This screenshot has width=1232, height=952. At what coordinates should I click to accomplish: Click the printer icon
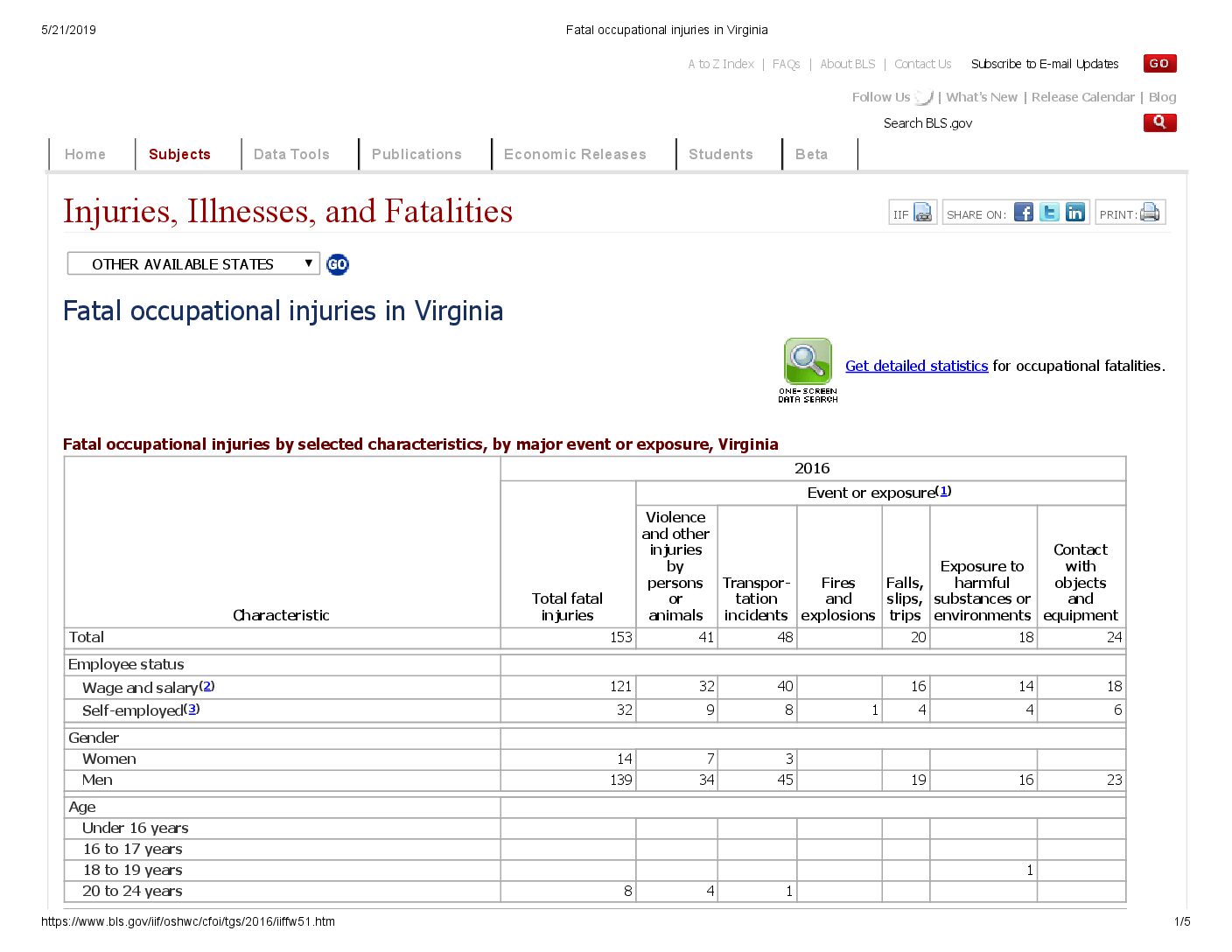pos(1149,213)
